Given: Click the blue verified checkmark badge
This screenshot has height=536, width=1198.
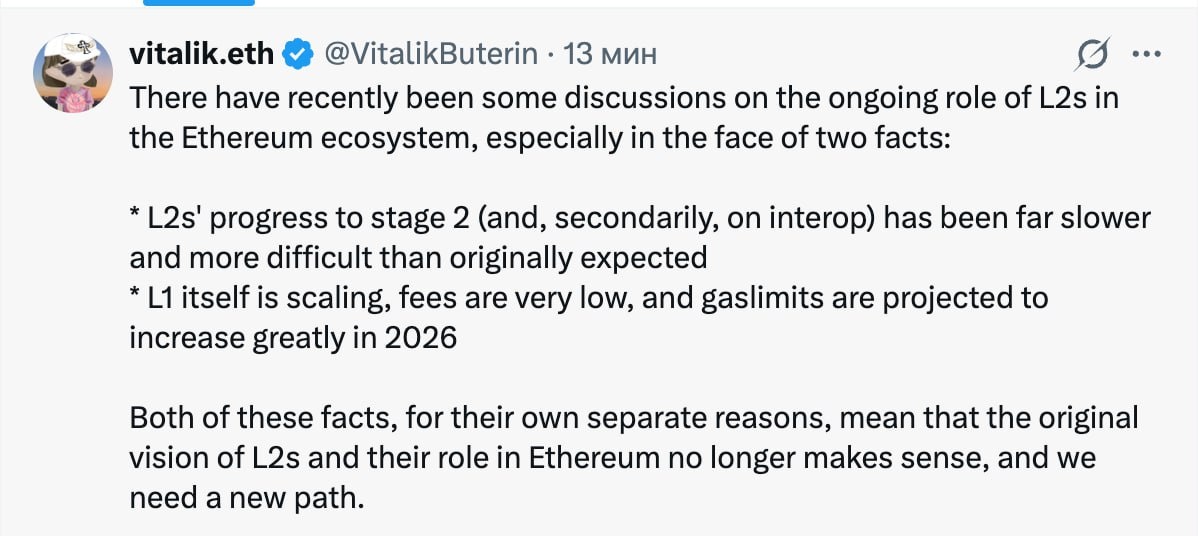Looking at the screenshot, I should point(297,54).
